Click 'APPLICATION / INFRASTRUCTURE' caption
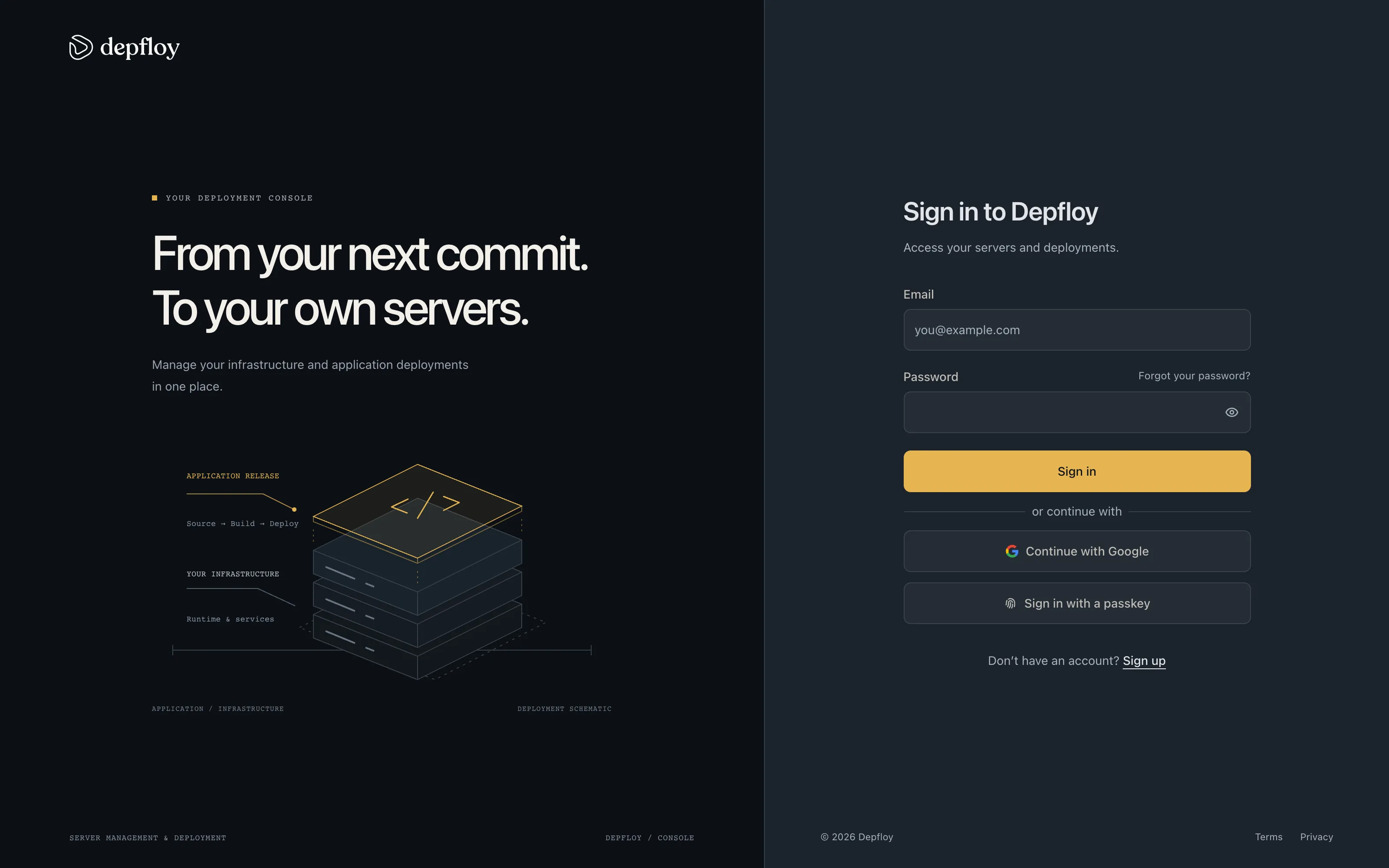The image size is (1389, 868). 217,709
